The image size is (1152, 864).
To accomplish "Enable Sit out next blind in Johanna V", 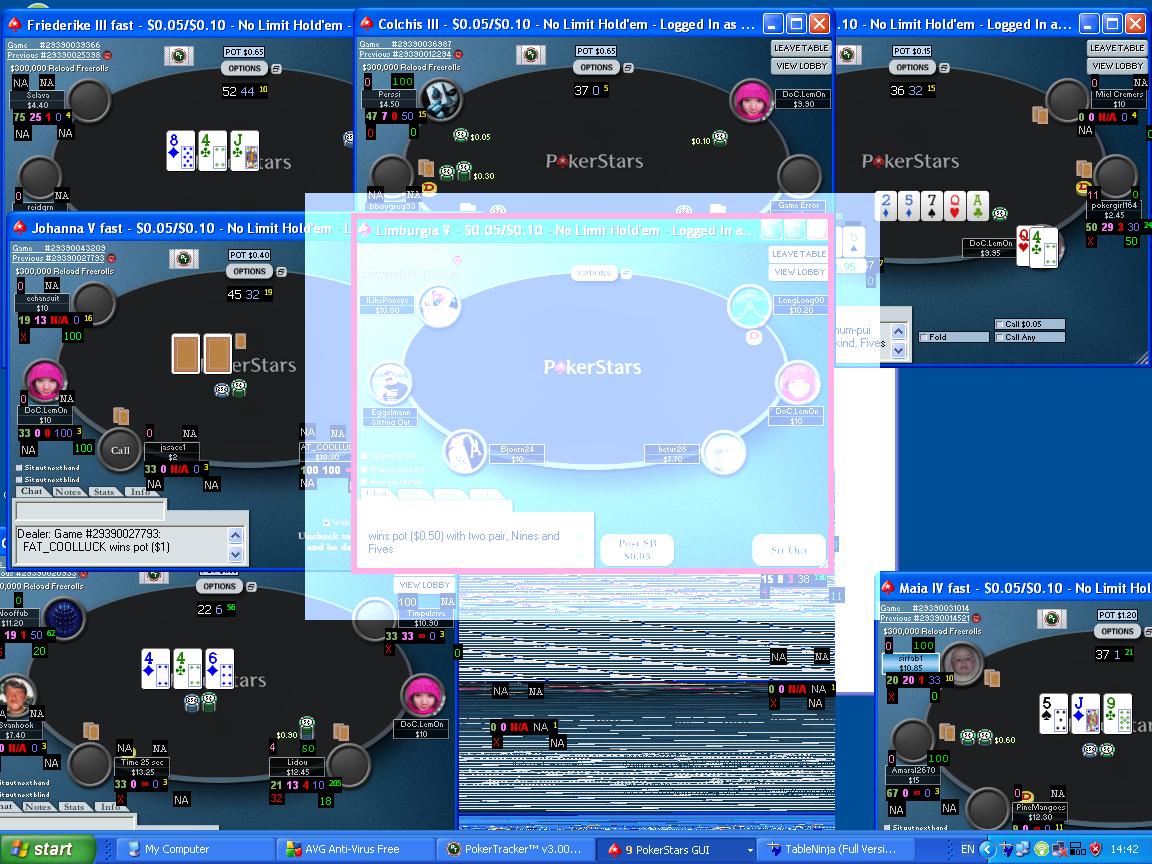I will [x=20, y=480].
